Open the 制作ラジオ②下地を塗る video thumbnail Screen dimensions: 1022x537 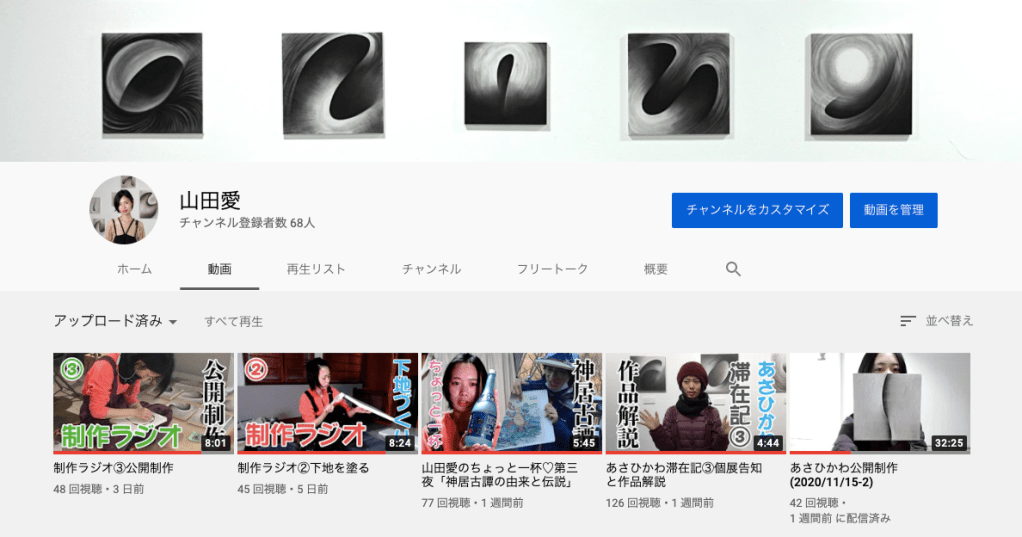327,403
